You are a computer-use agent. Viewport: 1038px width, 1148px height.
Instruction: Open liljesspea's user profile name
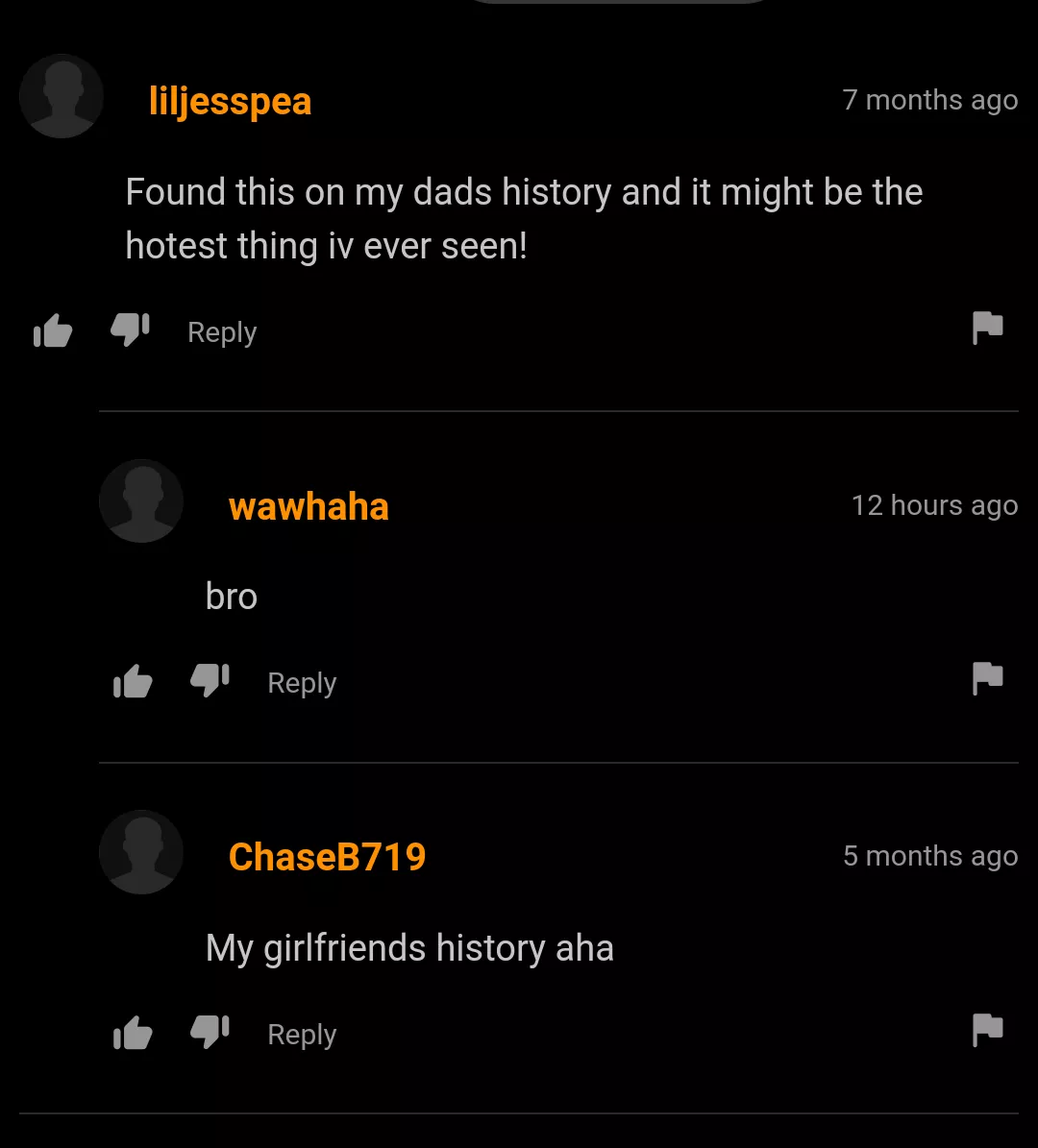pyautogui.click(x=230, y=101)
